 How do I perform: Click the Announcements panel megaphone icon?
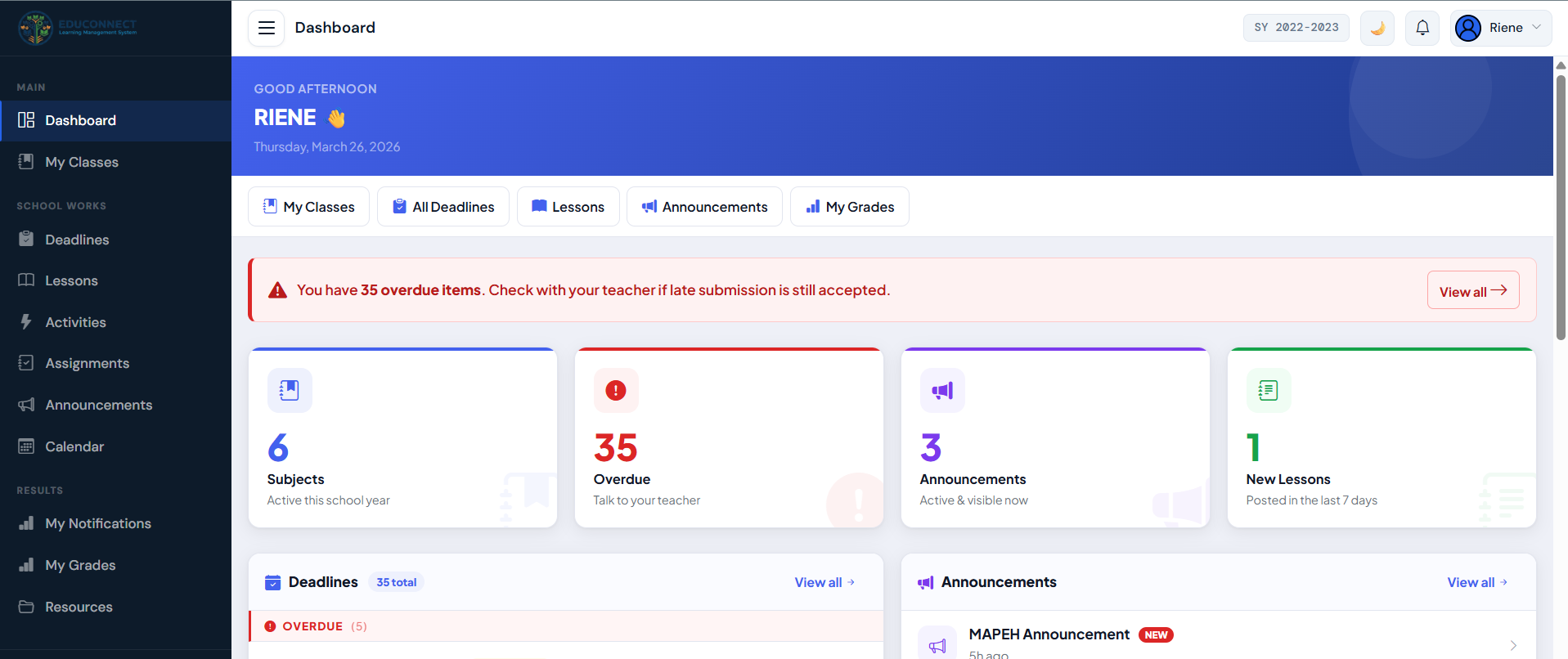(x=926, y=583)
